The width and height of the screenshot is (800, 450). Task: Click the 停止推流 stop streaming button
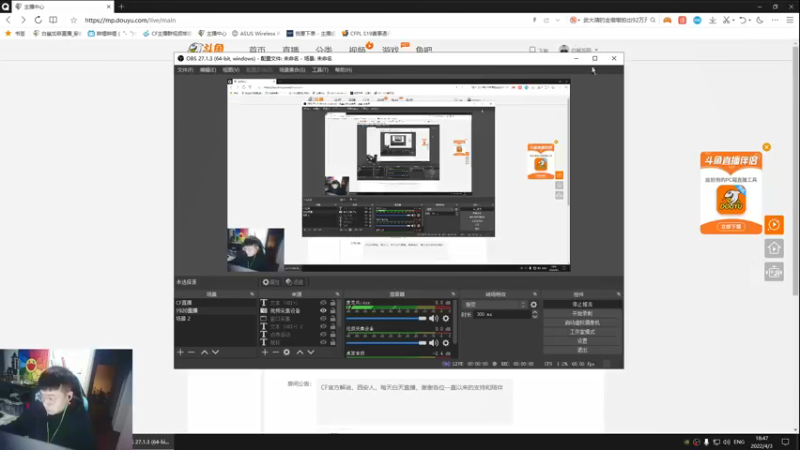[582, 304]
